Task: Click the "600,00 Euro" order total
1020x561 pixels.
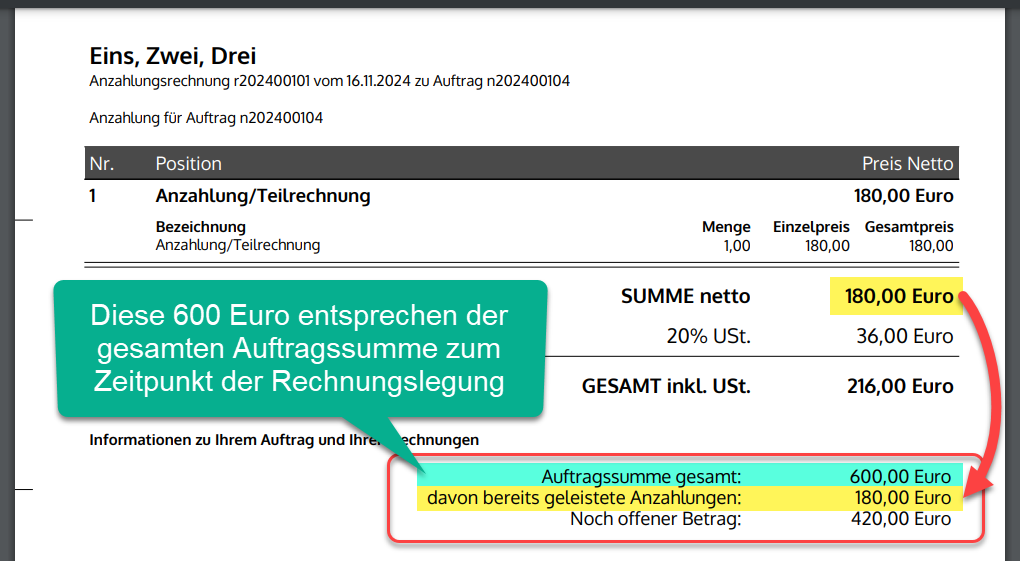Action: 900,477
